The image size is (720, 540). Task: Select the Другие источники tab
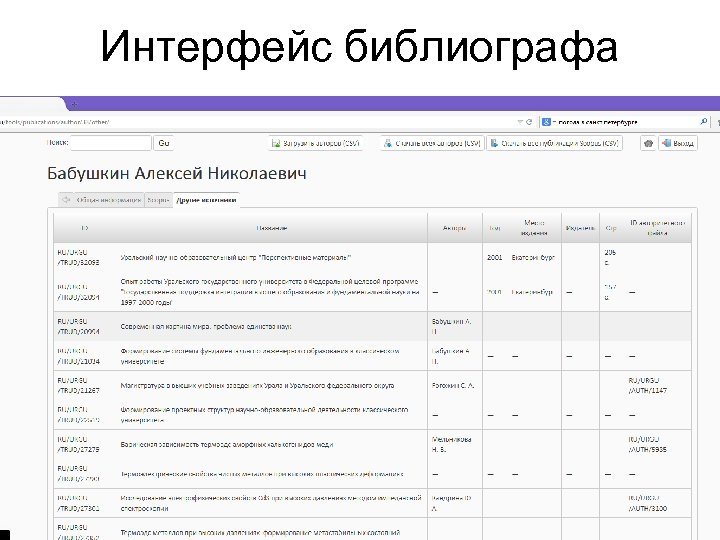(x=206, y=200)
